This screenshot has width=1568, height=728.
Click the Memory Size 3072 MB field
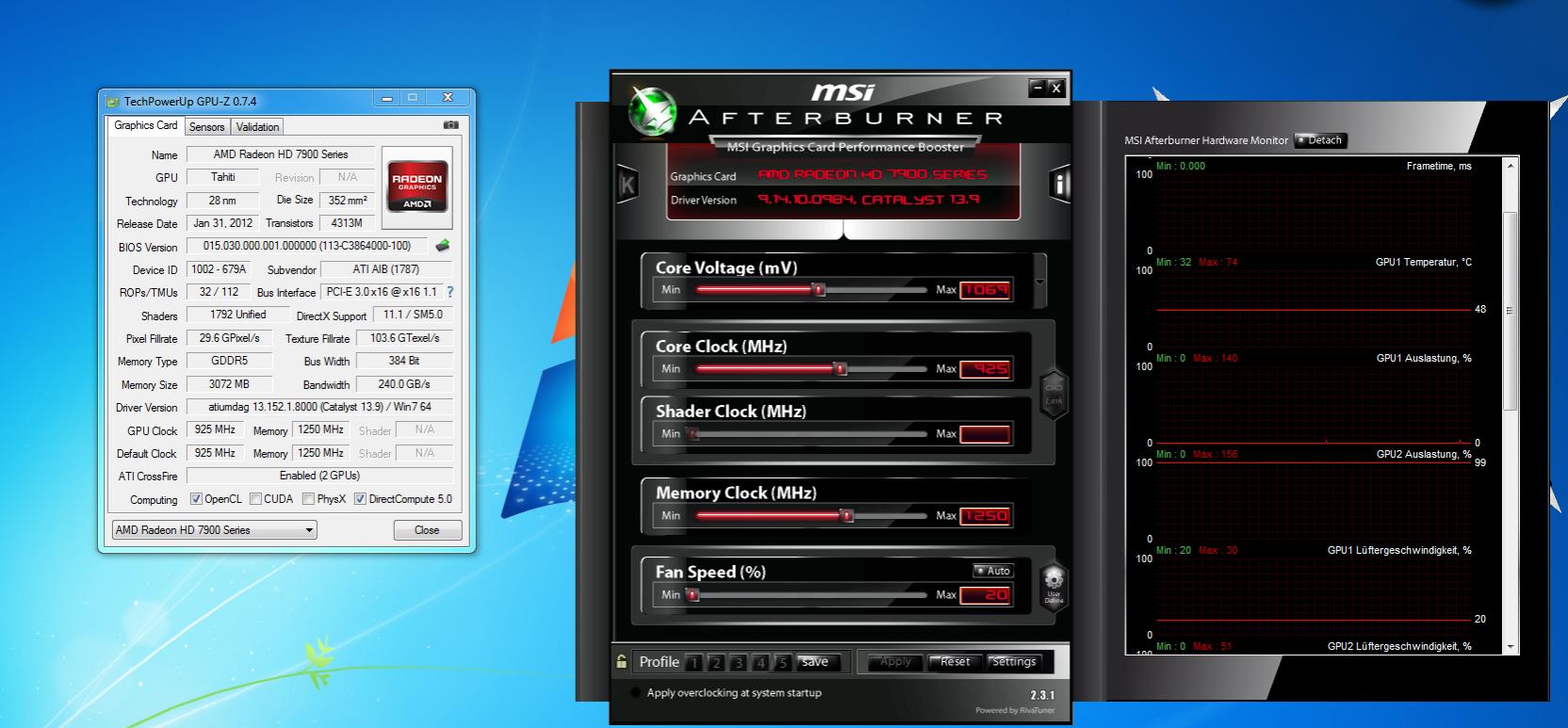pos(229,384)
